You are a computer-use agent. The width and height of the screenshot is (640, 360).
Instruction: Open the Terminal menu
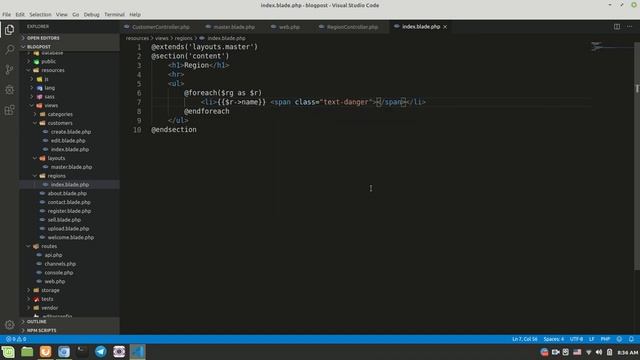tap(114, 14)
